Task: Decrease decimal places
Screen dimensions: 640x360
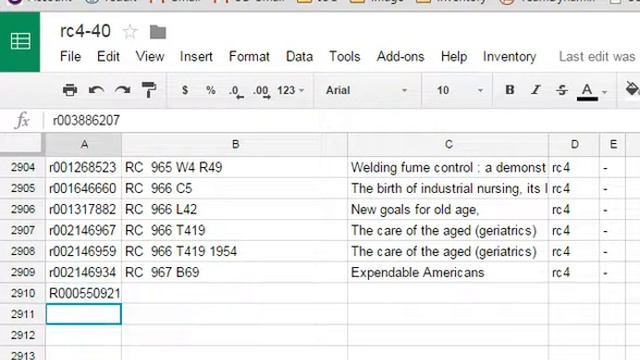Action: pos(236,91)
